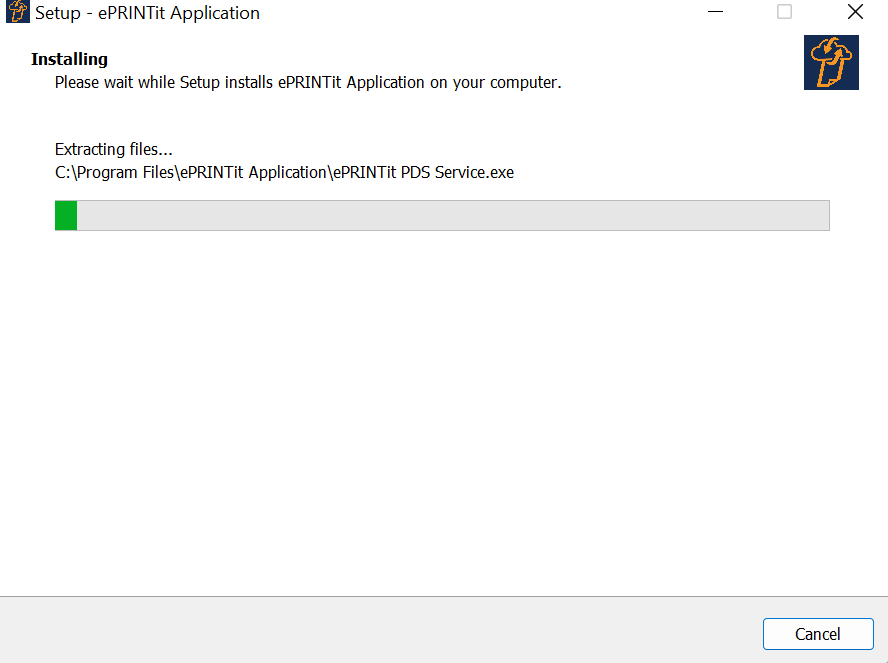The height and width of the screenshot is (663, 888).
Task: Click the gray footer left of Cancel
Action: 380,630
